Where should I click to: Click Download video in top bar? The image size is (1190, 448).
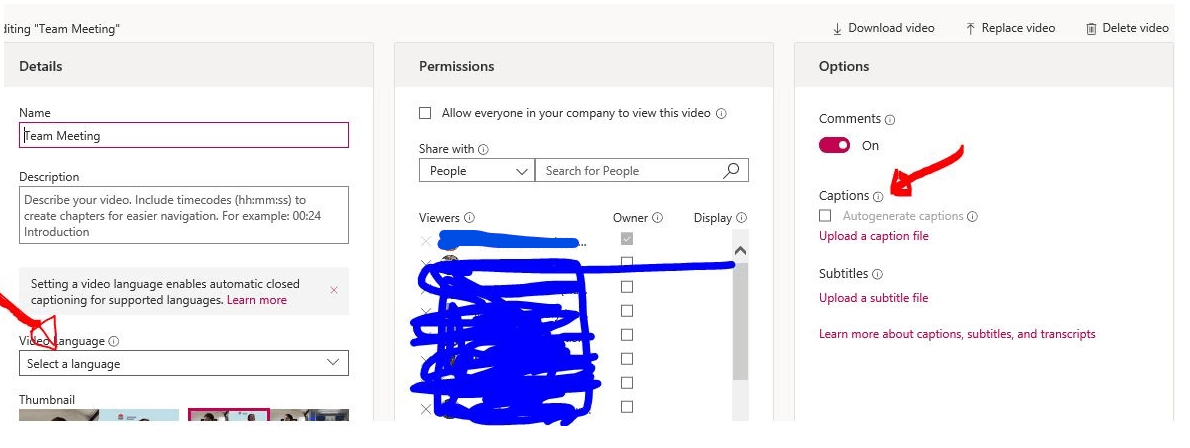point(883,28)
